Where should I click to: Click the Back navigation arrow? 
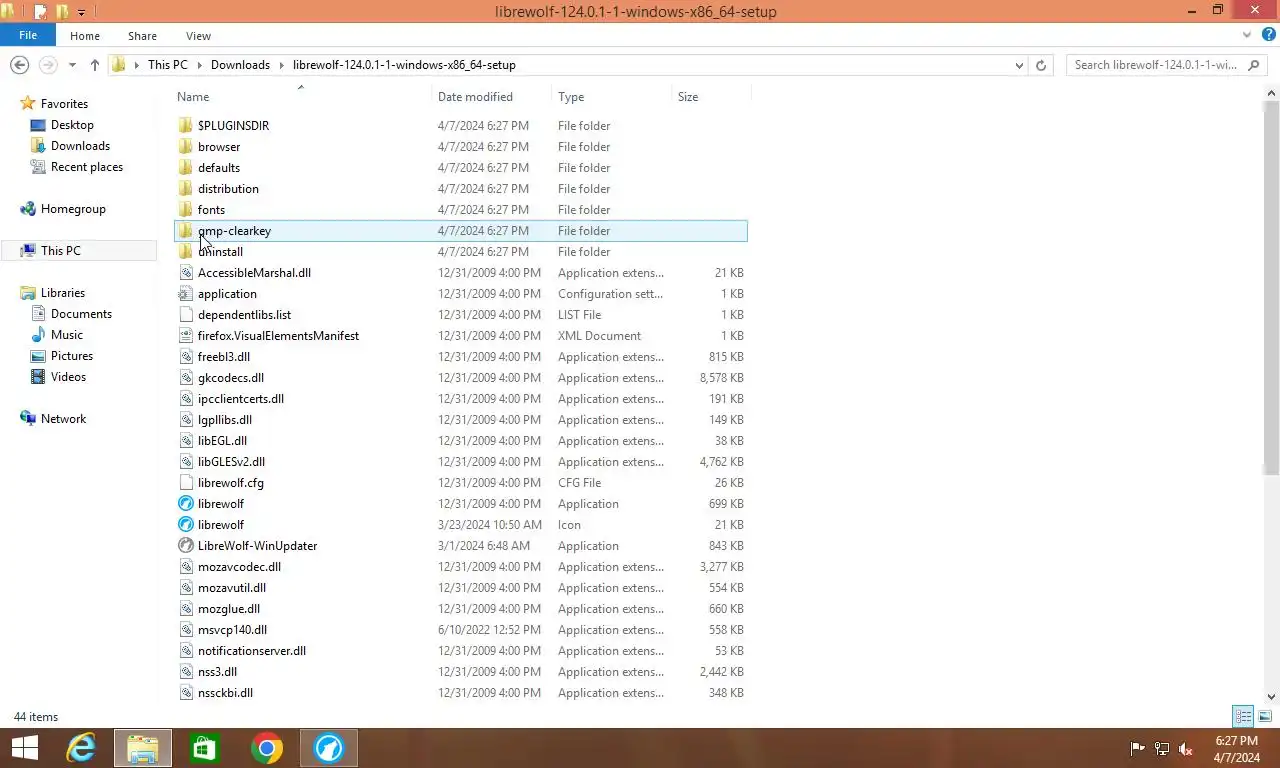[x=19, y=65]
